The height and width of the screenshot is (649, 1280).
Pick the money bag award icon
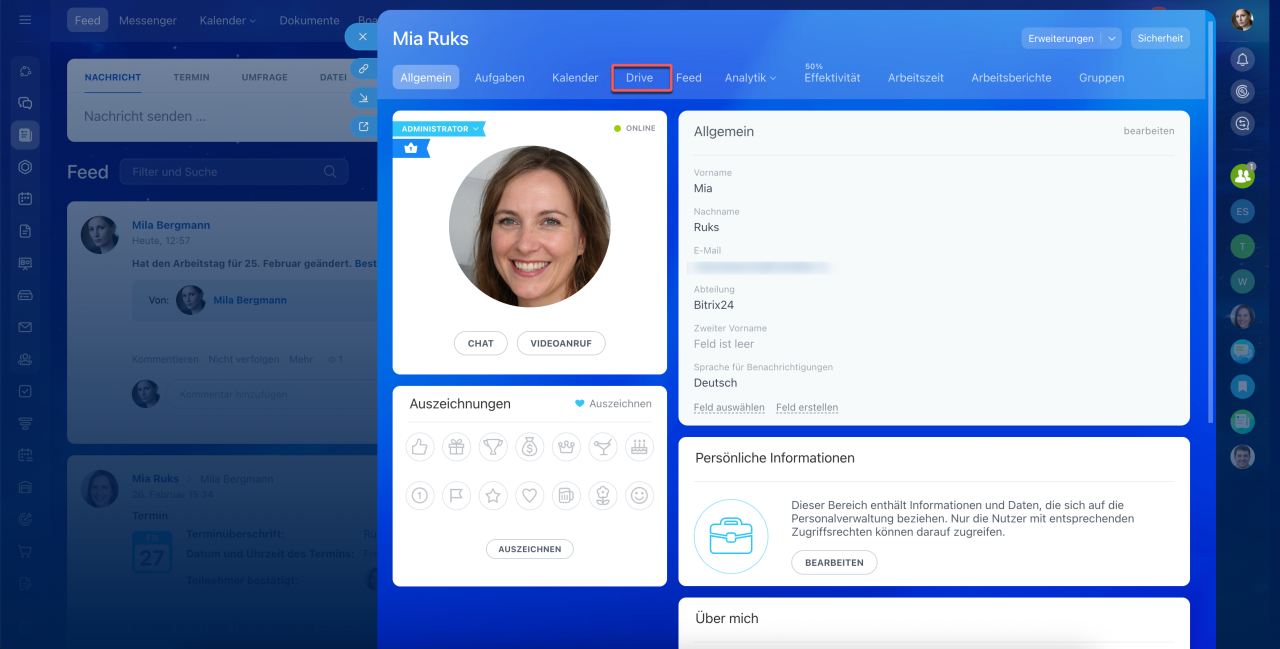point(530,448)
